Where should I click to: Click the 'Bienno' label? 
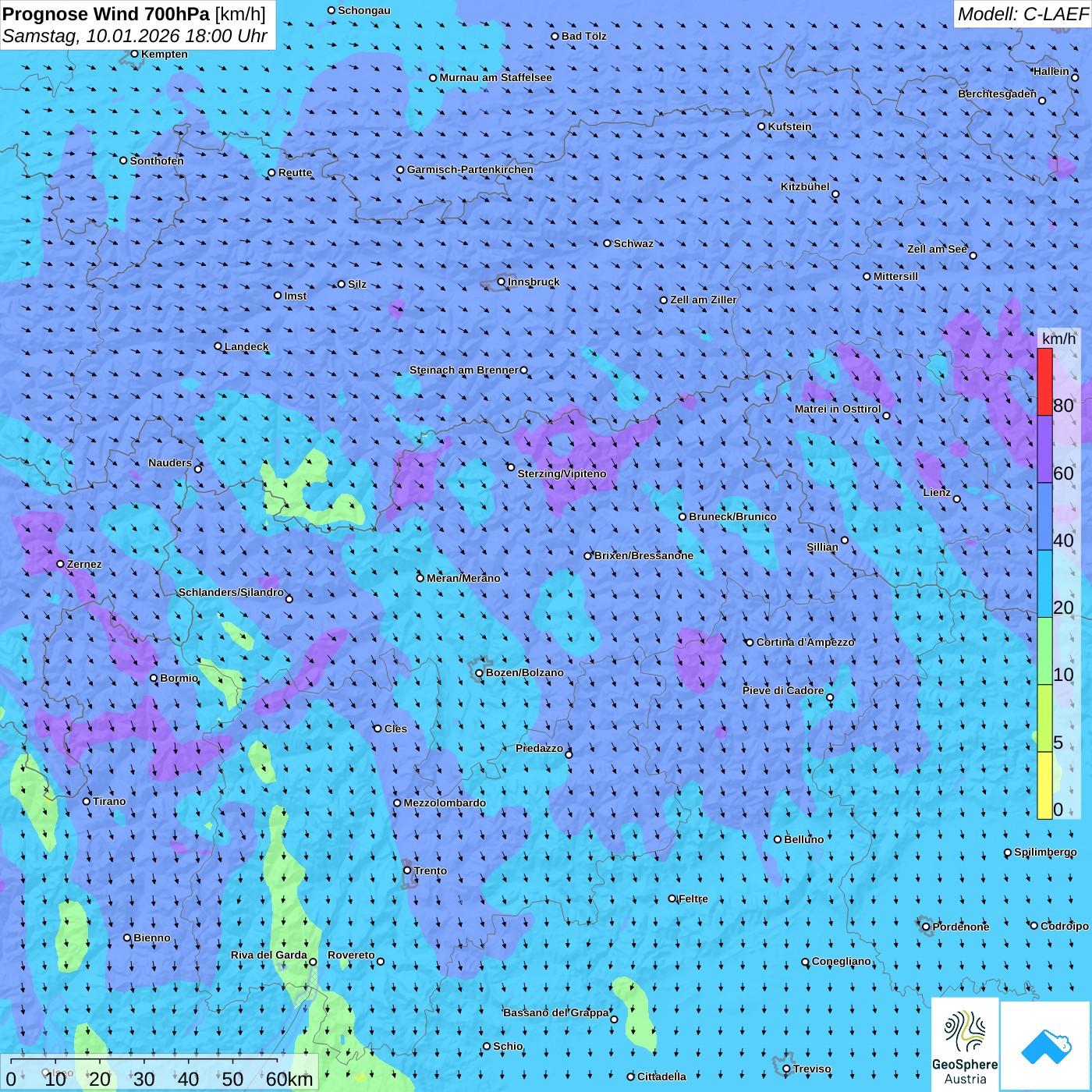tap(152, 938)
